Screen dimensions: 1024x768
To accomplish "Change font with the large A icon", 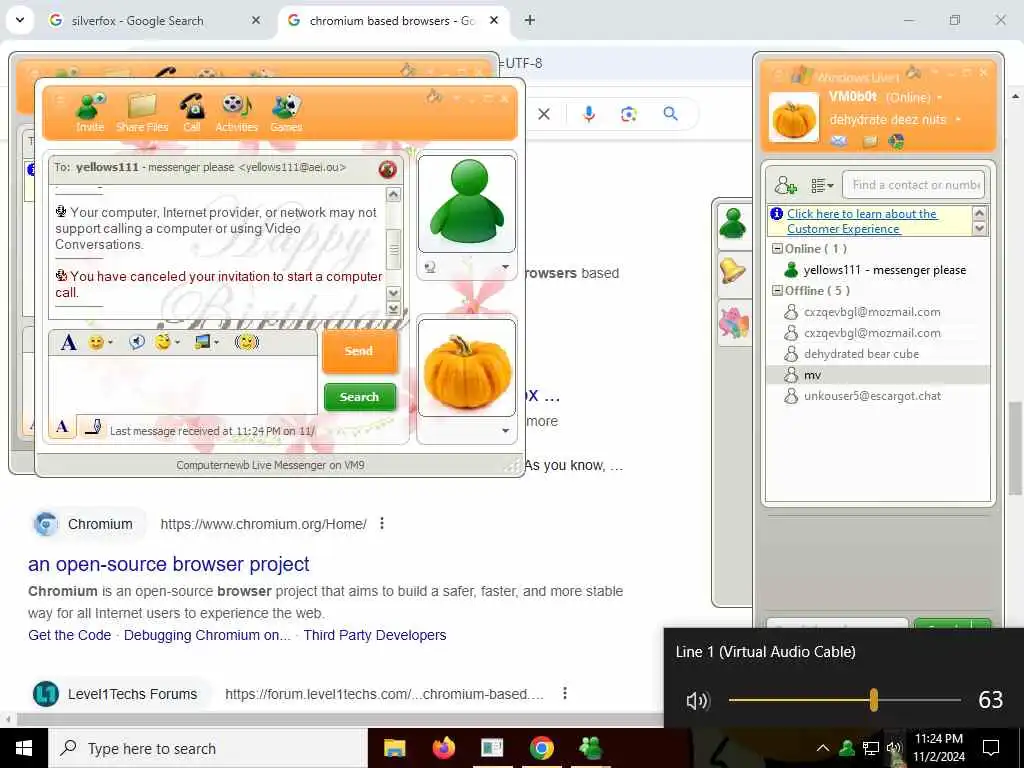I will [x=69, y=342].
